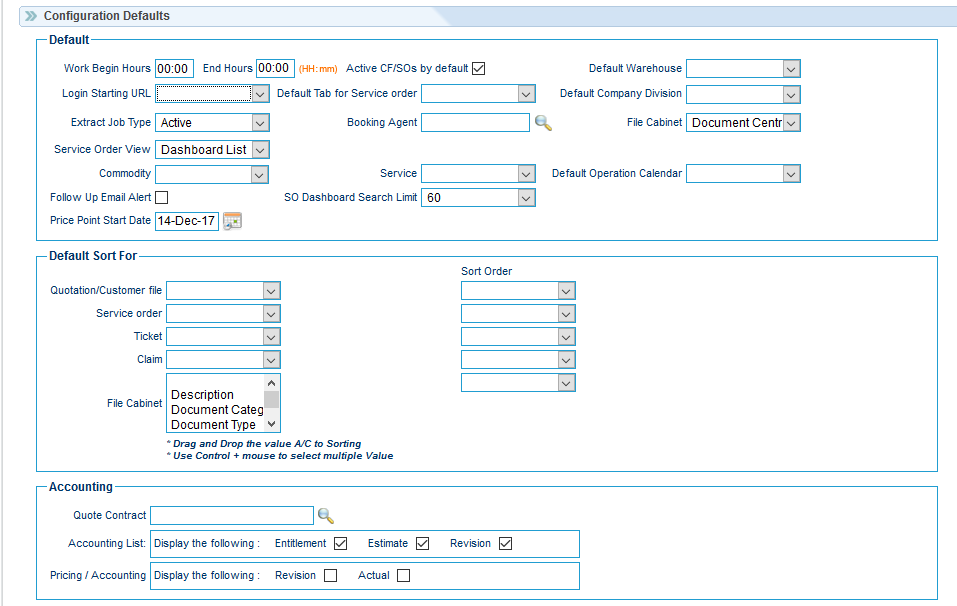The image size is (957, 606).
Task: Check Revision in Pricing / Accounting row
Action: click(330, 575)
